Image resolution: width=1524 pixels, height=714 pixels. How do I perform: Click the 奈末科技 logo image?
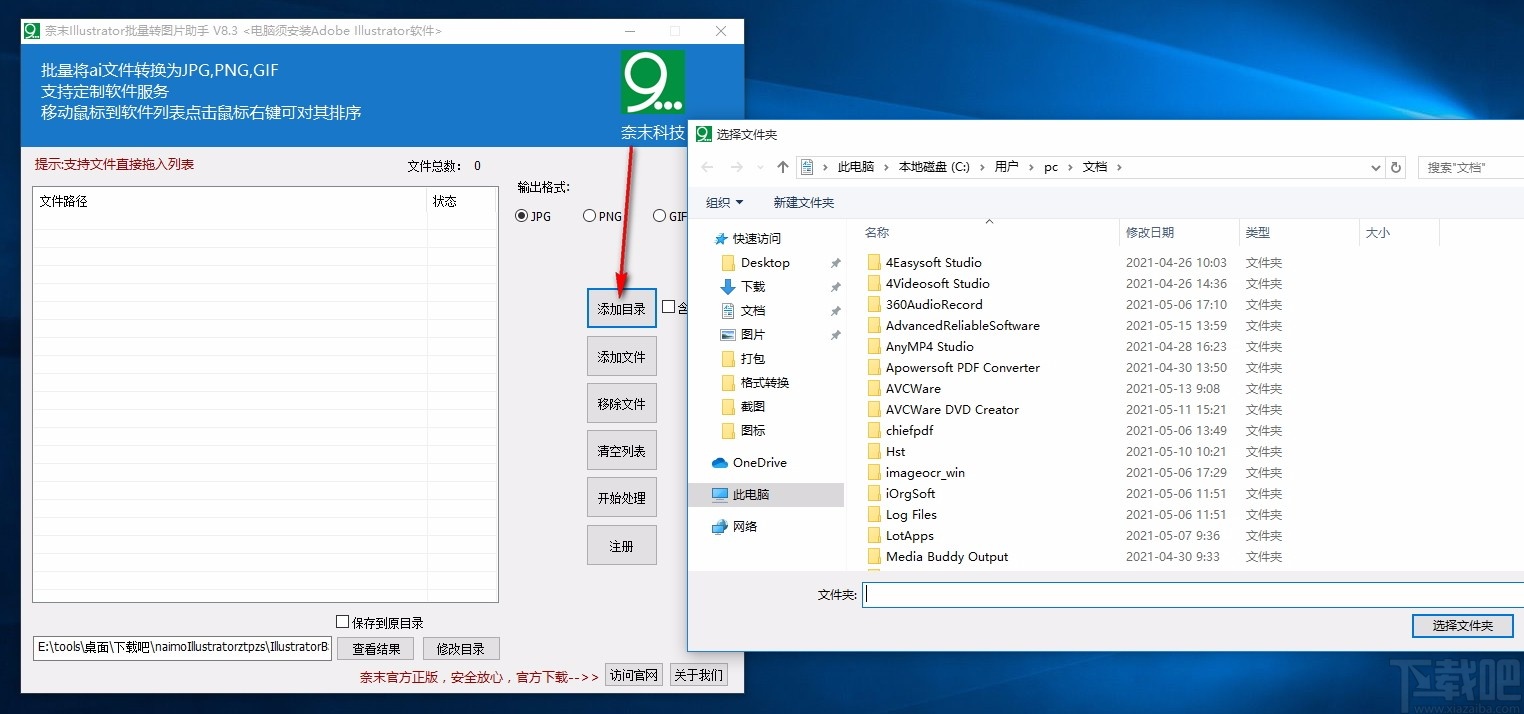(653, 82)
